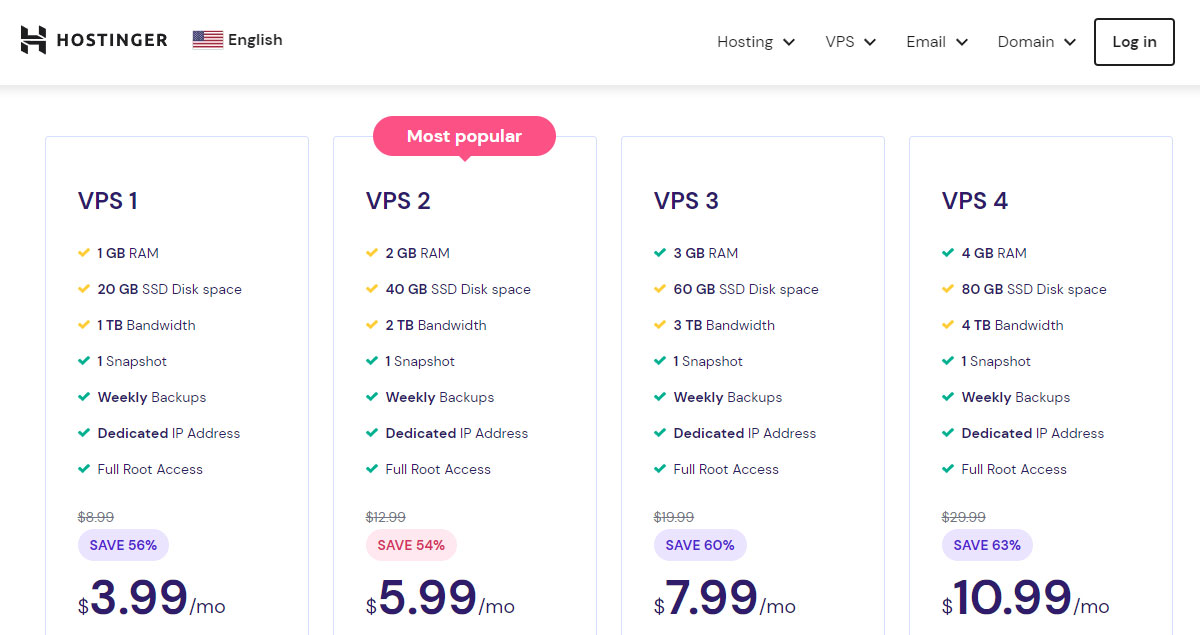
Task: Click the $5.99/mo price
Action: [440, 598]
